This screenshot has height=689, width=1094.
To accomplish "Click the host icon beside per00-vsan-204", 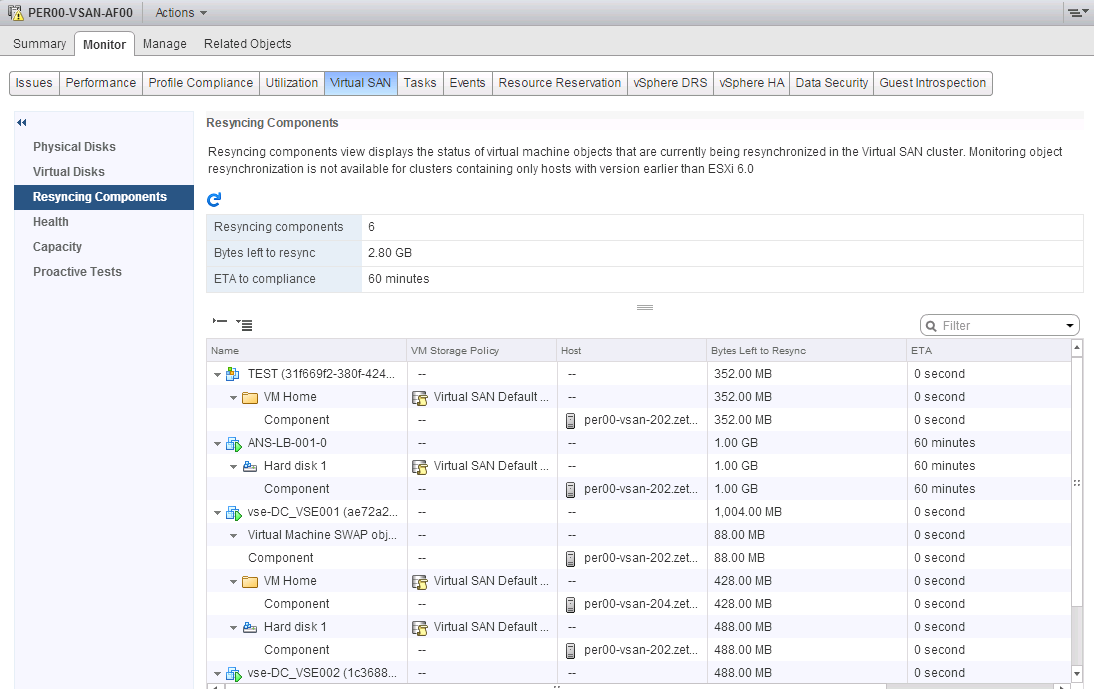I will point(570,605).
